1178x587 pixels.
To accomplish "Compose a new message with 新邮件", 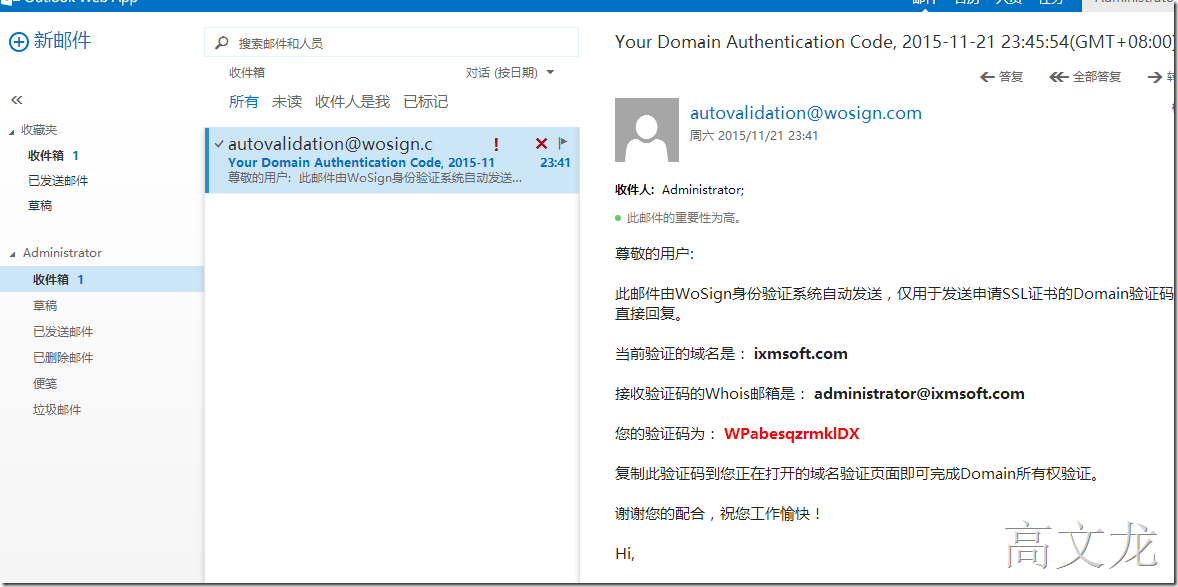I will 50,41.
